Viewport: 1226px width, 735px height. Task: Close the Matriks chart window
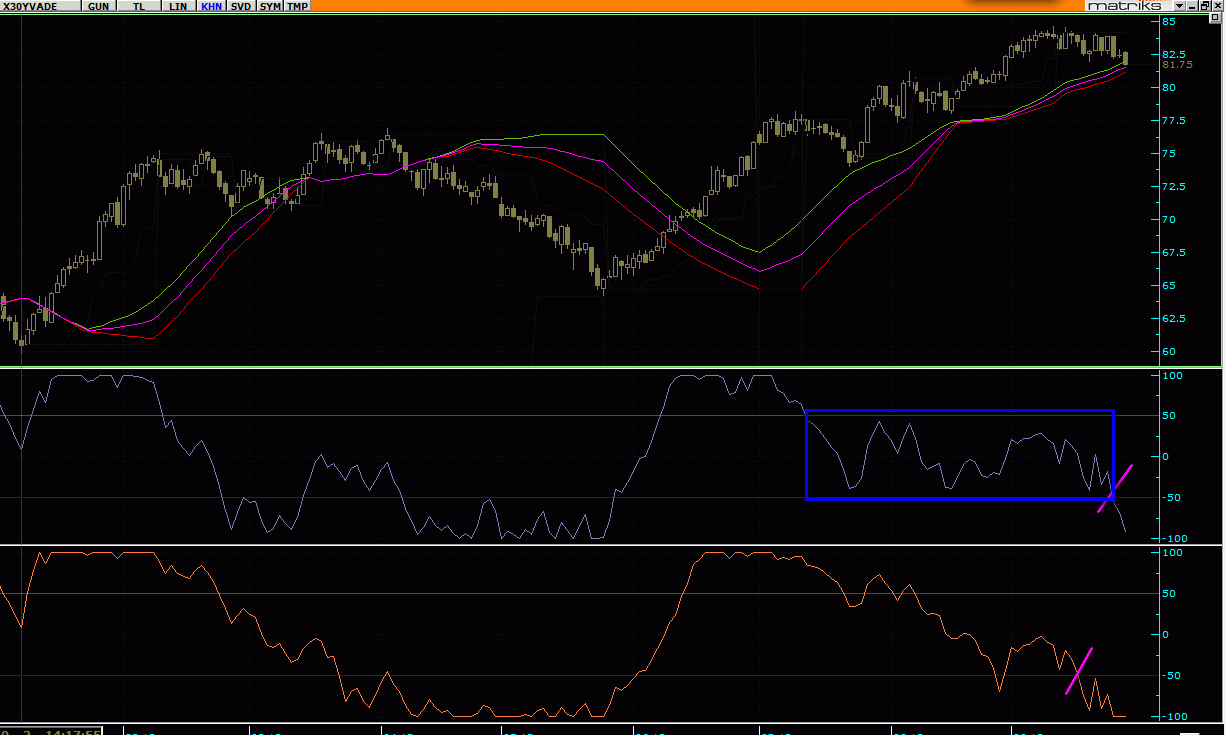click(x=1218, y=6)
